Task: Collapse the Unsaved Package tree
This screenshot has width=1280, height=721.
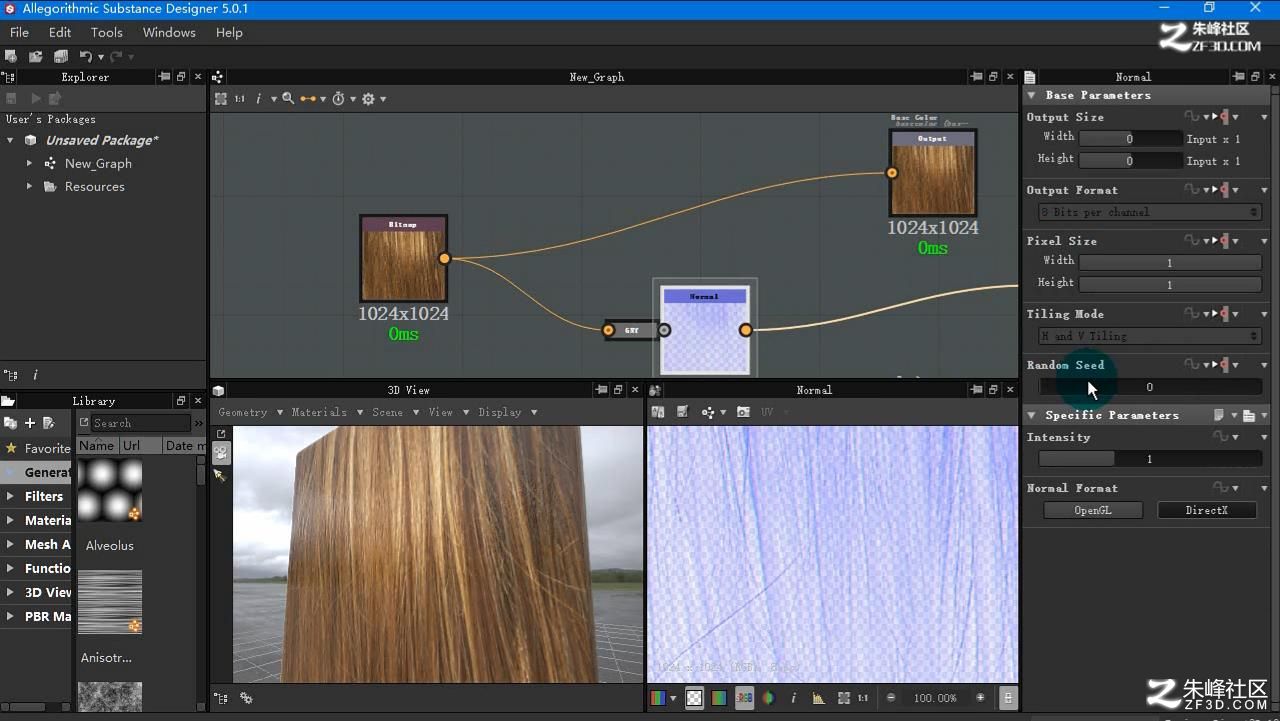Action: pos(10,140)
